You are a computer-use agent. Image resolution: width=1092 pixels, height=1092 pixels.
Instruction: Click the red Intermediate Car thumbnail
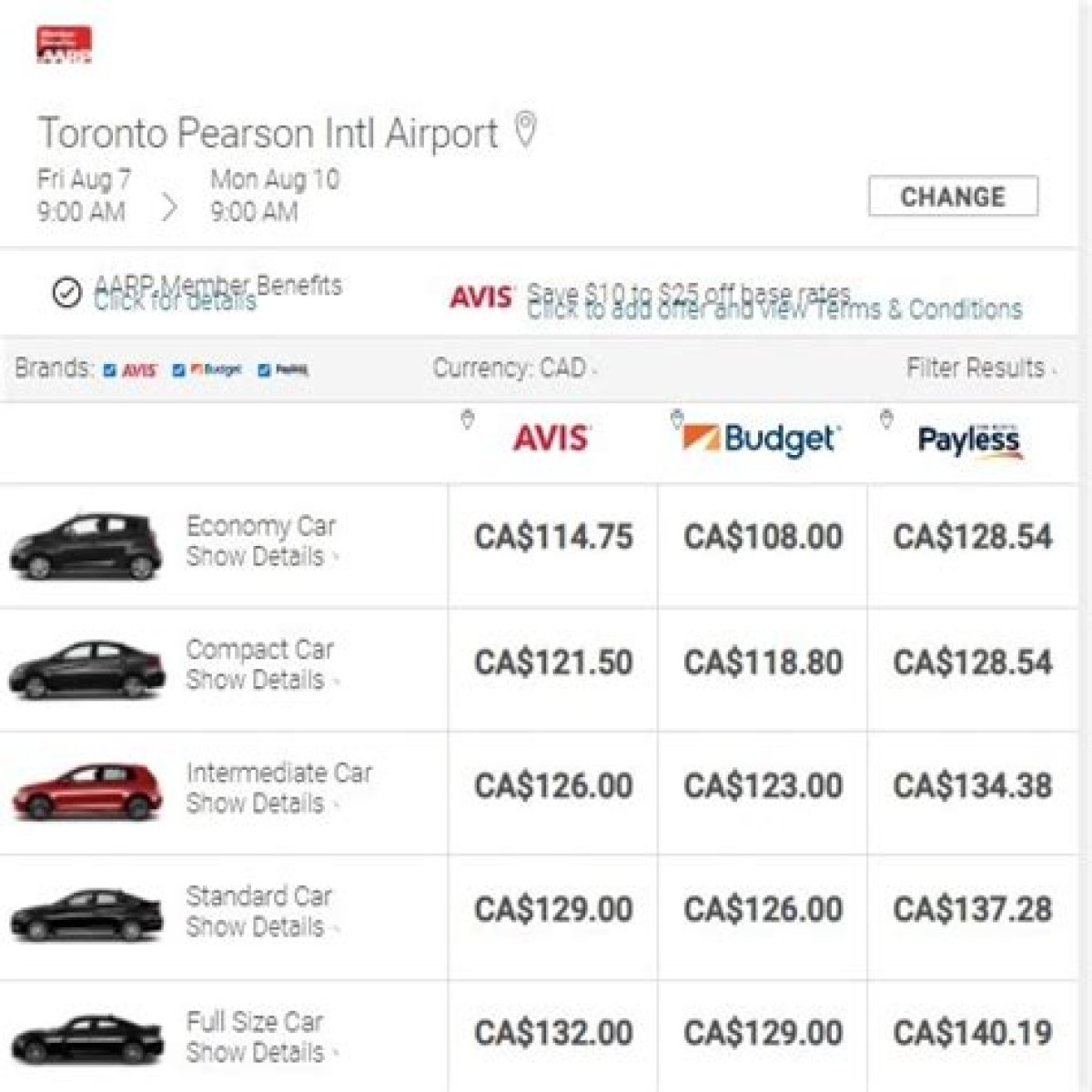tap(87, 789)
